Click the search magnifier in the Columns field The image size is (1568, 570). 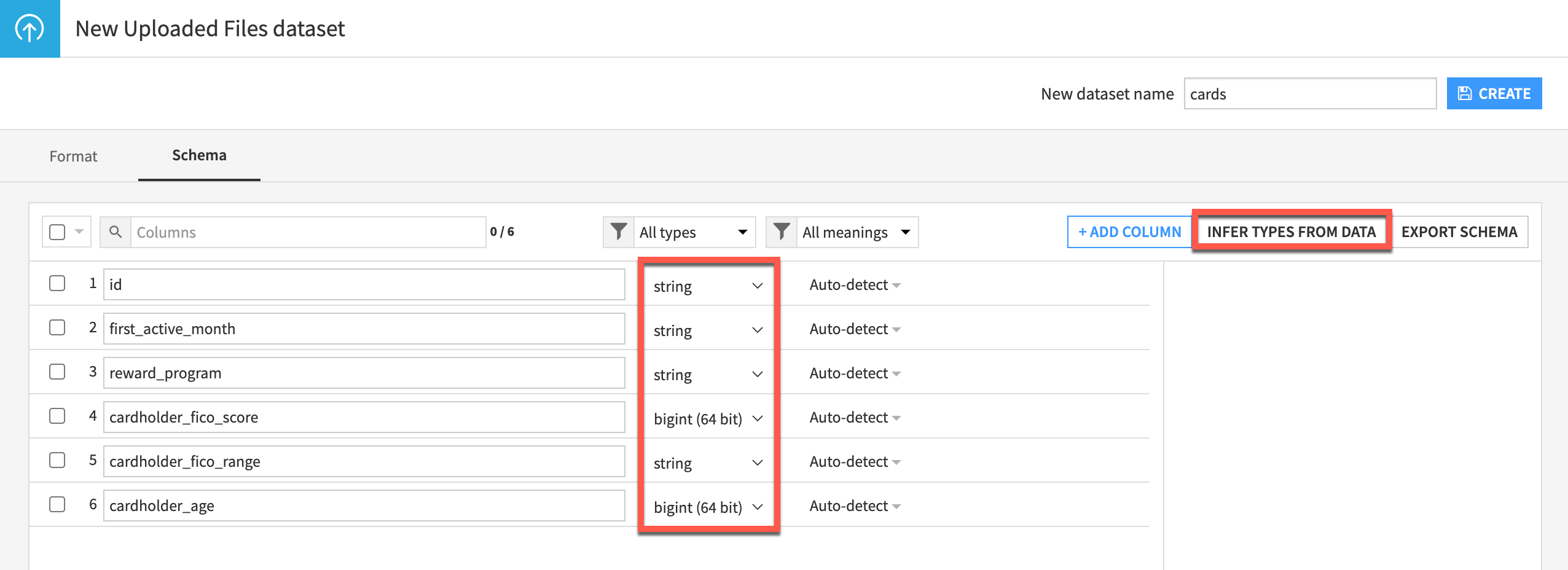(116, 232)
